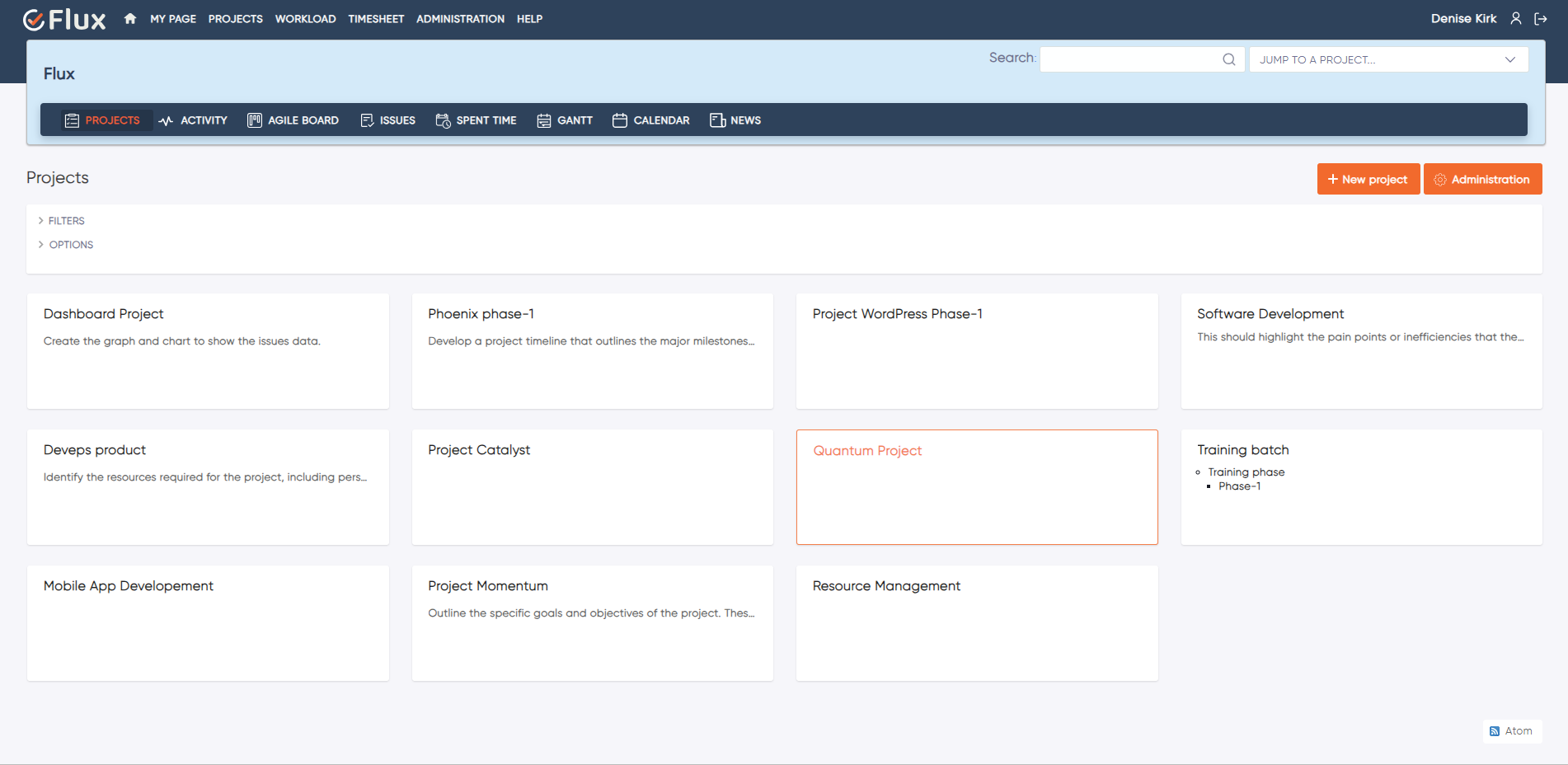Viewport: 1568px width, 765px height.
Task: Click the home icon in top navigation
Action: tap(130, 19)
